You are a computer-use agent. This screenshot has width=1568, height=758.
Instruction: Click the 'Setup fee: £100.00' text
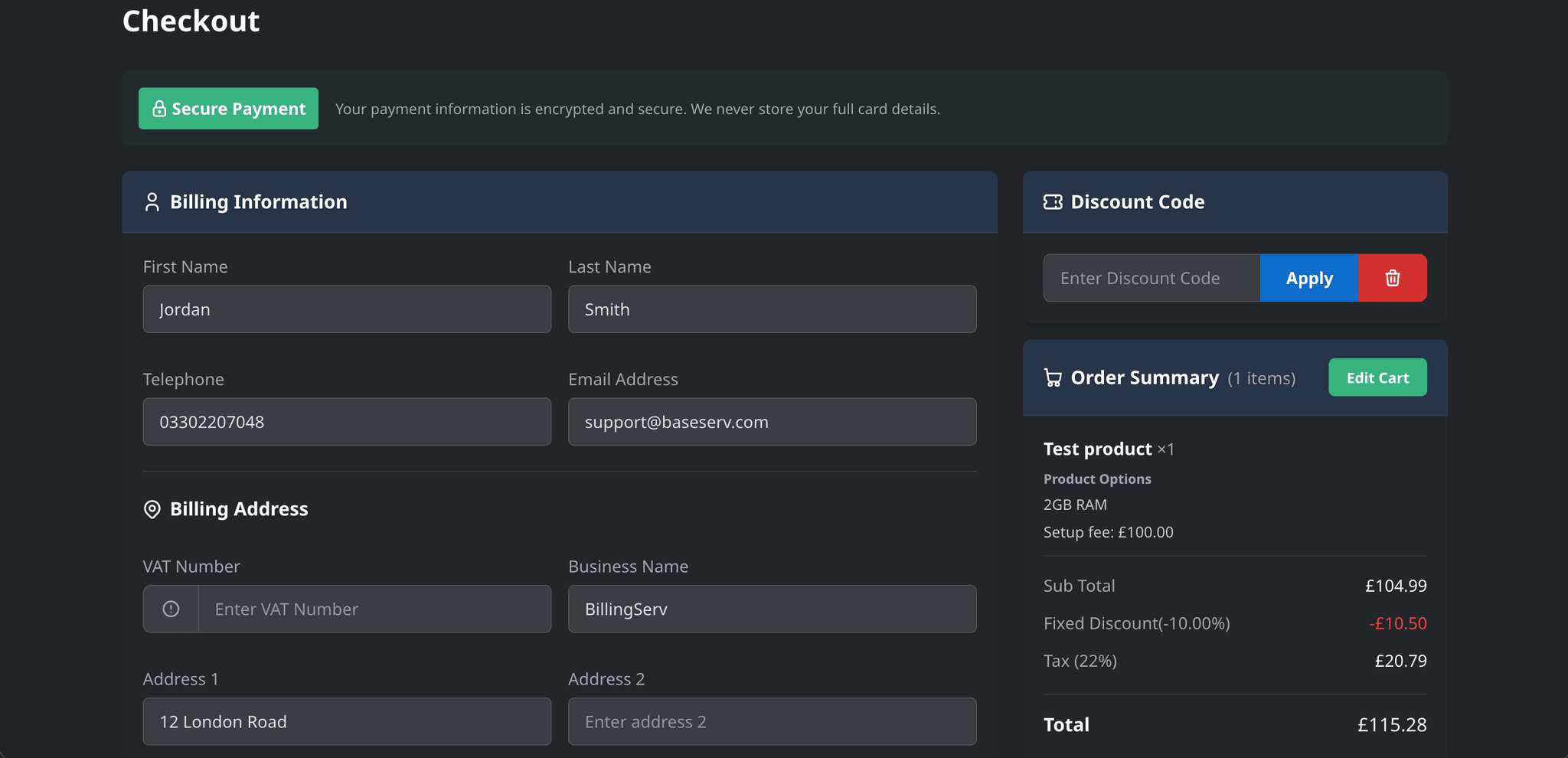pos(1108,532)
